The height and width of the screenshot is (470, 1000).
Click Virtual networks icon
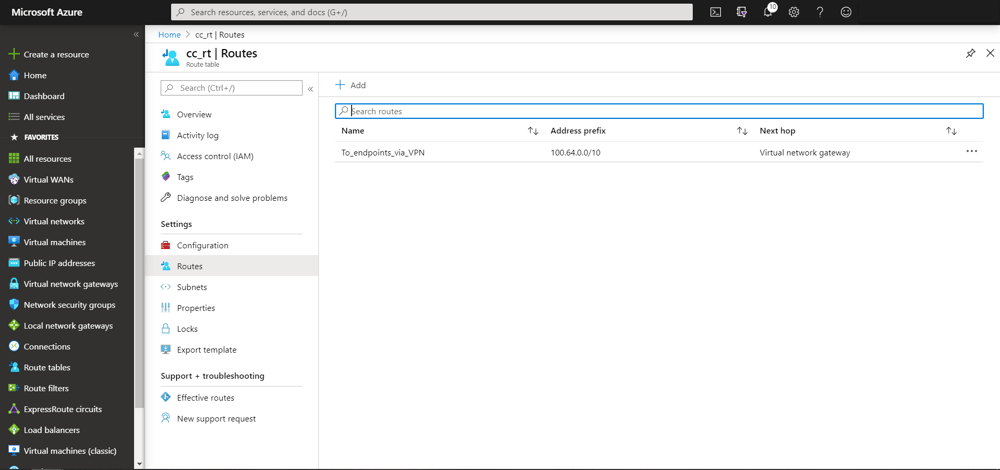tap(13, 221)
